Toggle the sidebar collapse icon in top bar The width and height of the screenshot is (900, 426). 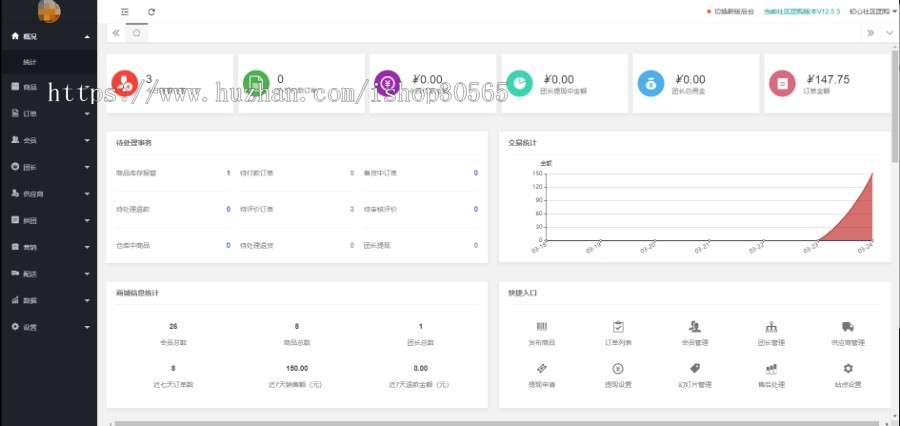coord(125,11)
